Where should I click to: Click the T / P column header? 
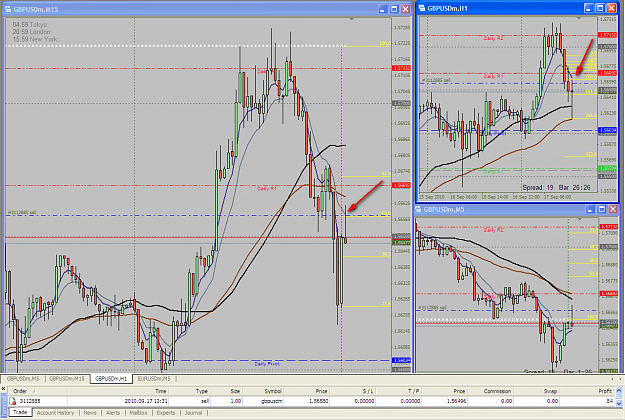pyautogui.click(x=398, y=391)
